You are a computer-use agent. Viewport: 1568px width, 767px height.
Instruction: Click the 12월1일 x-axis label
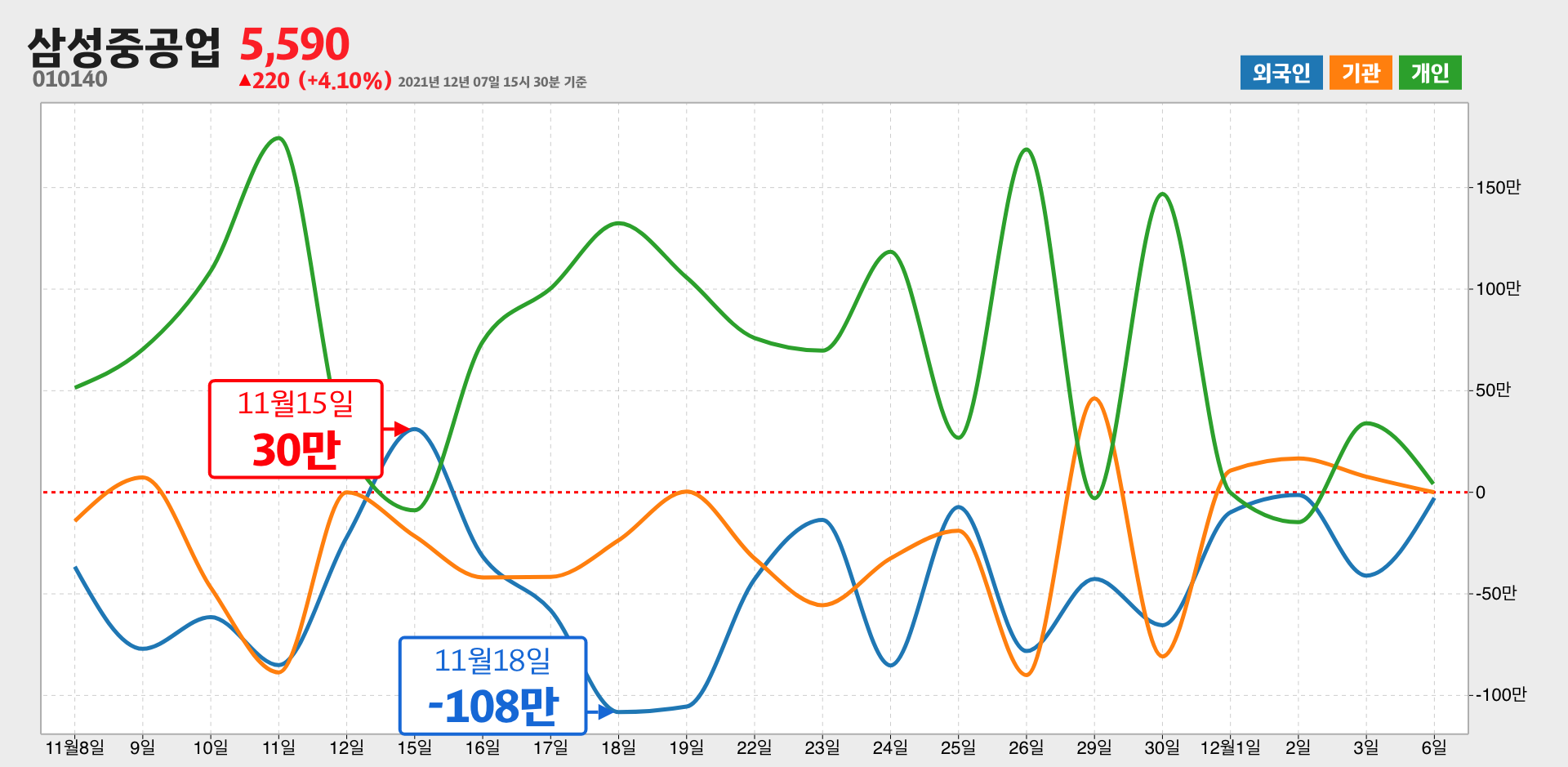(1230, 747)
